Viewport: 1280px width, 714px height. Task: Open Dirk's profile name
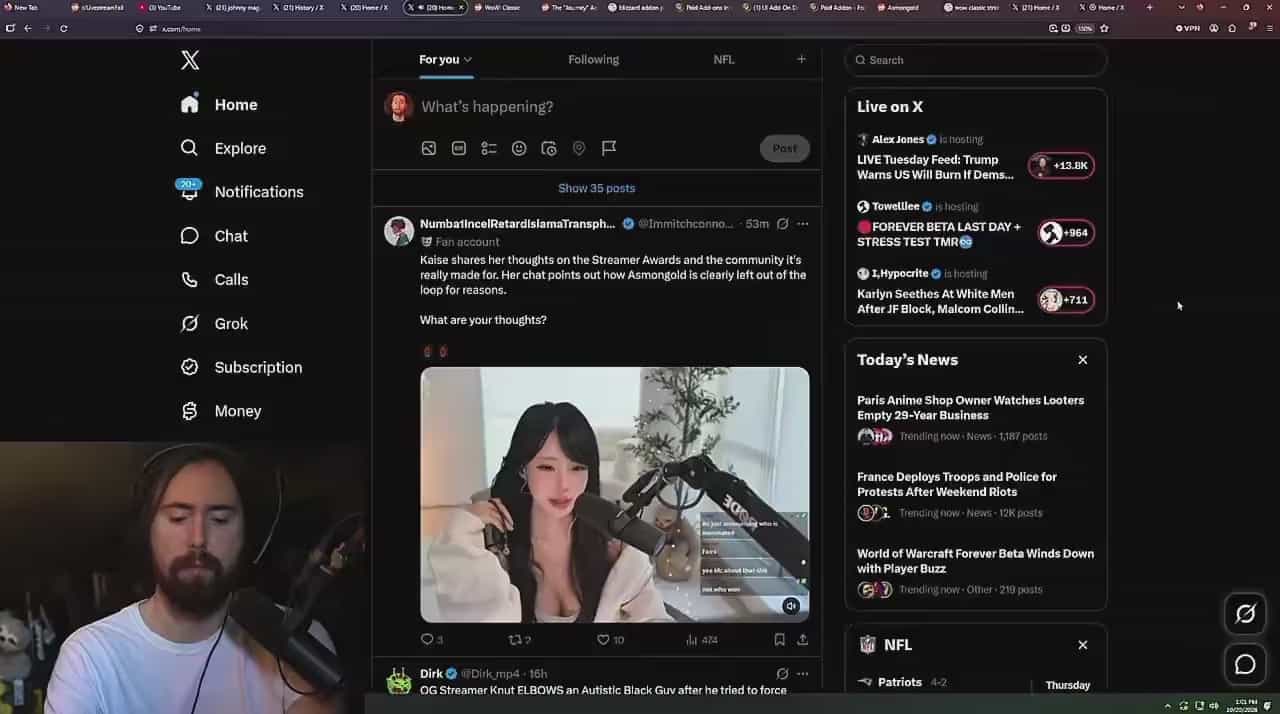431,674
